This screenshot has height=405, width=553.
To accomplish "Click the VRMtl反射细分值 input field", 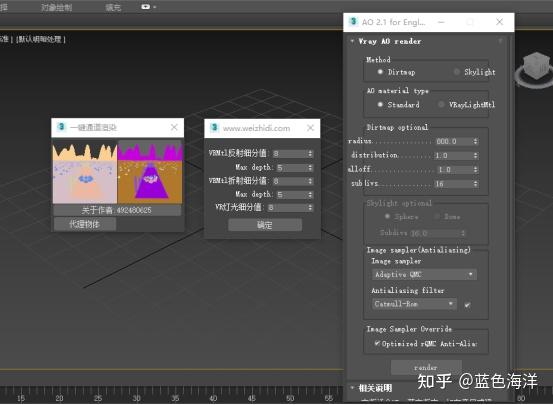I will 290,153.
